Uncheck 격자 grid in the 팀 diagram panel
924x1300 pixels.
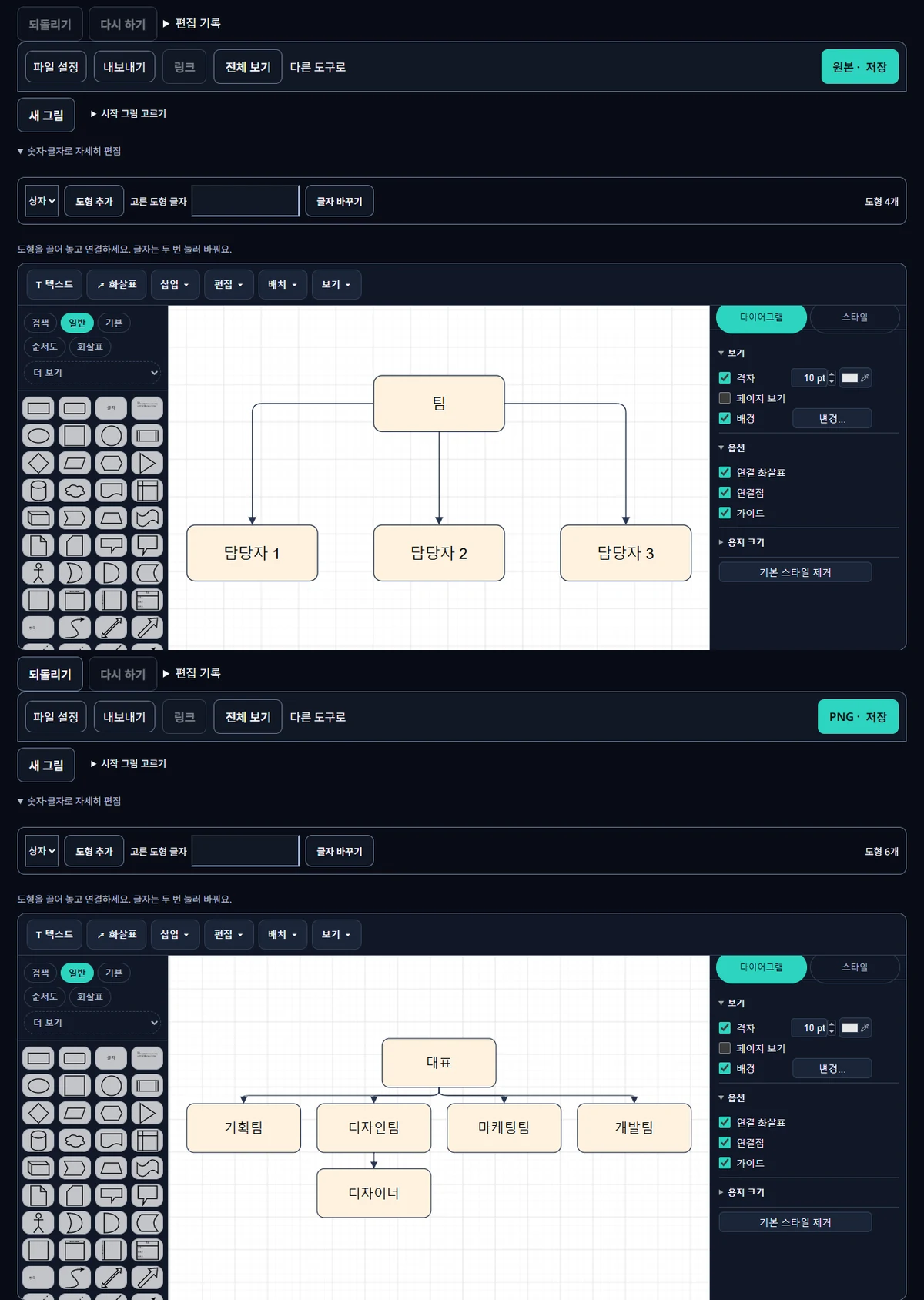(x=725, y=378)
